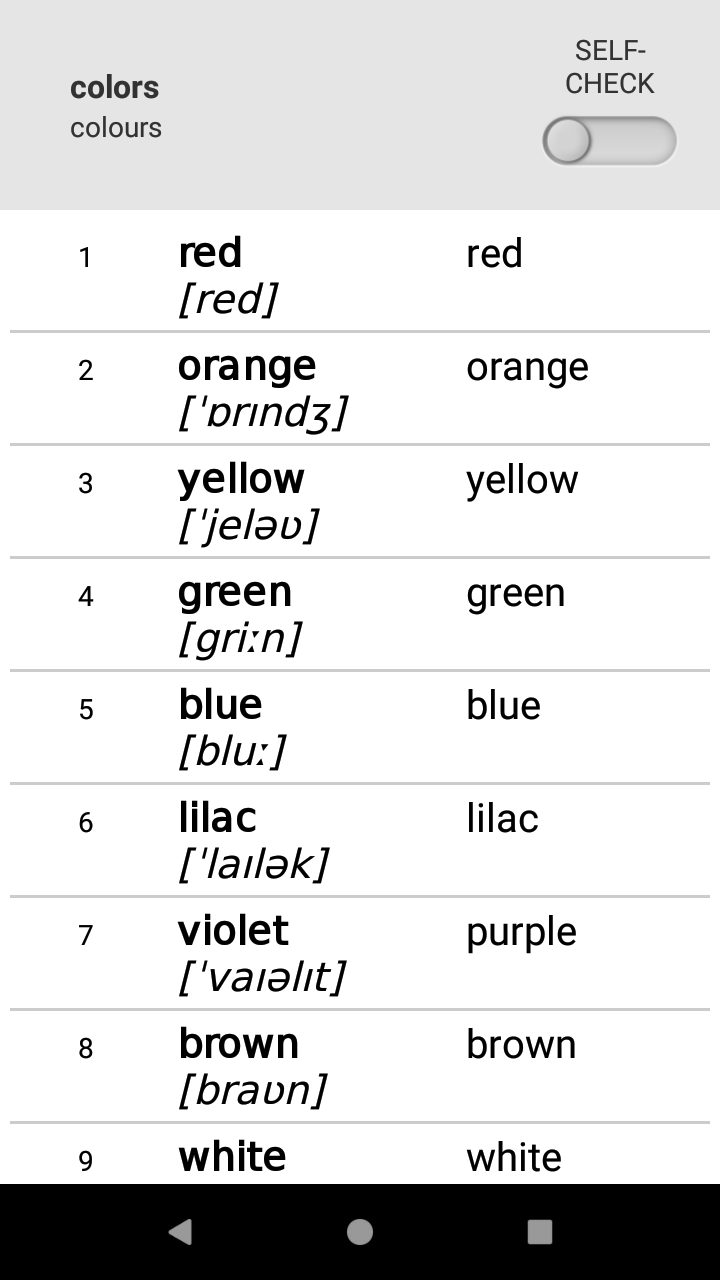
Task: Tap the orange phonetic transcription
Action: [x=263, y=412]
